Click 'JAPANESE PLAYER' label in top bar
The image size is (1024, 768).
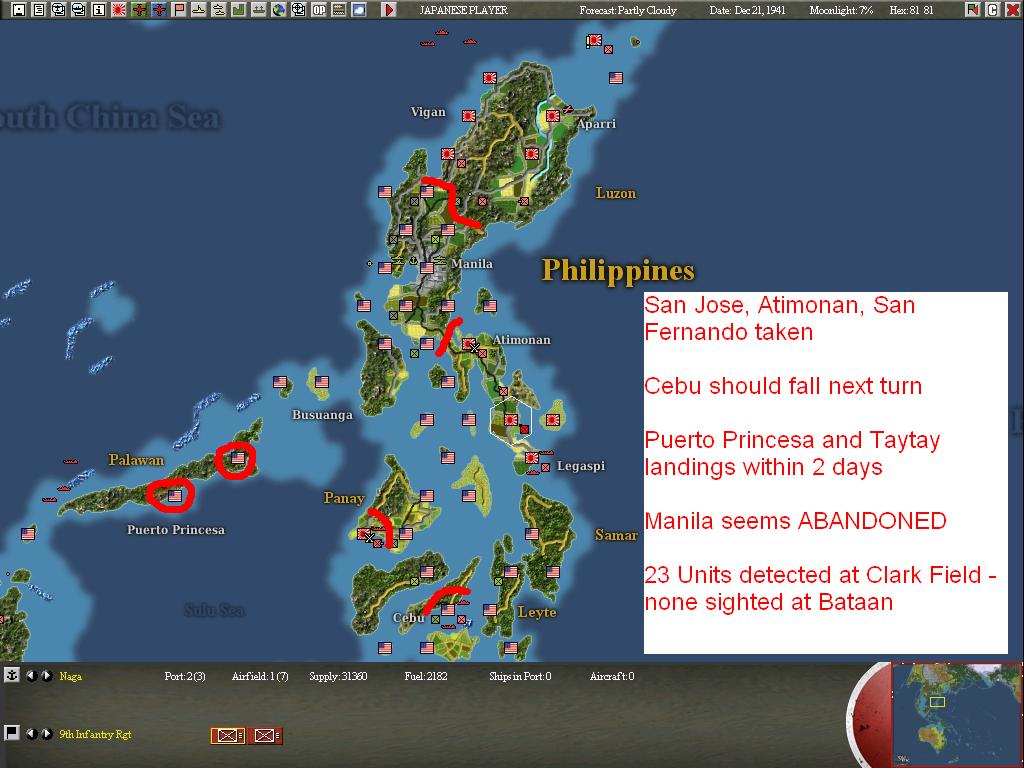463,10
